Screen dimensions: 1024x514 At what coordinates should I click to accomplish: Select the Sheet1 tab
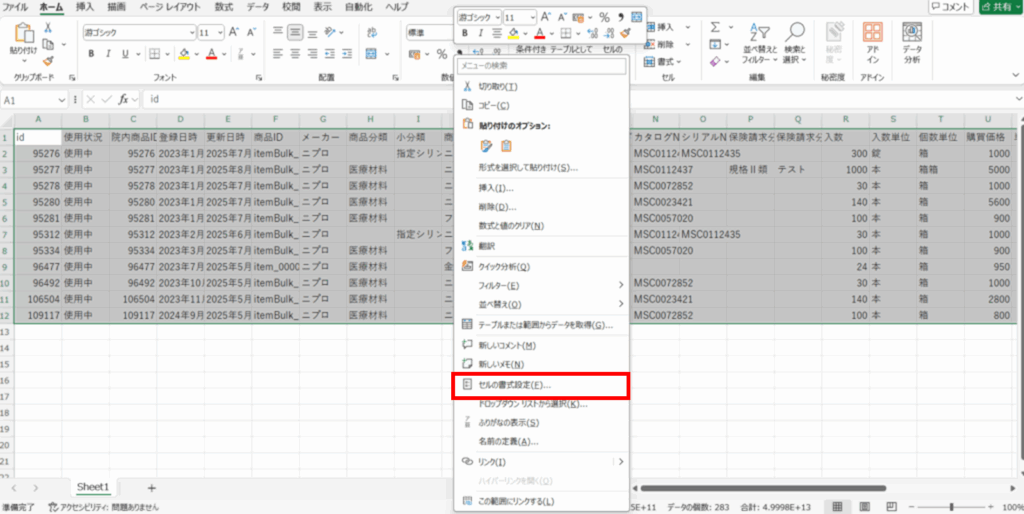click(x=93, y=487)
